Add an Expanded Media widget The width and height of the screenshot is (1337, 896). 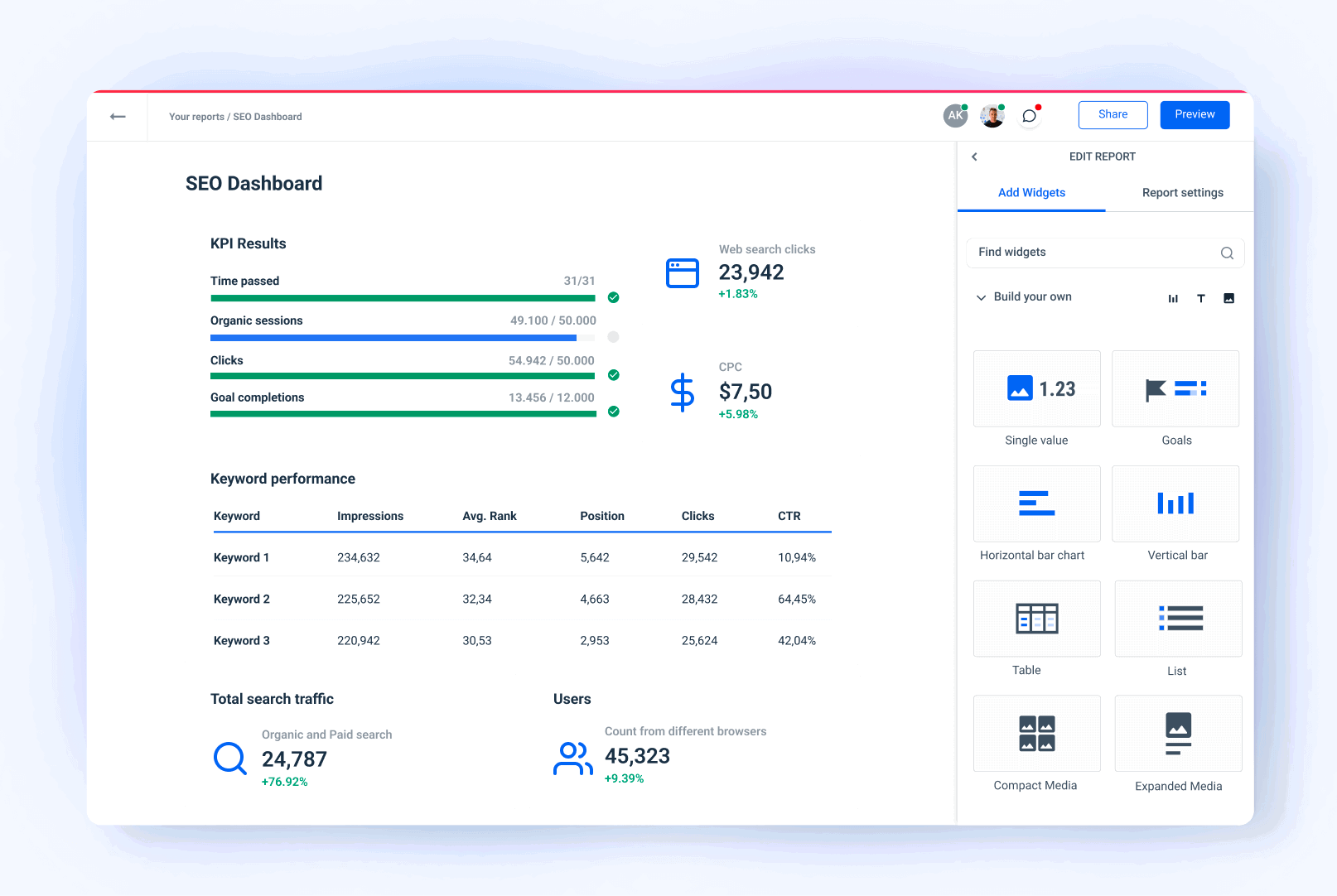point(1178,733)
